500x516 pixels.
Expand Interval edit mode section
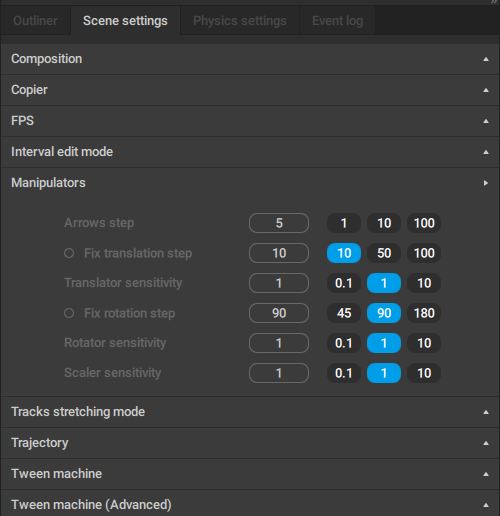pos(250,152)
